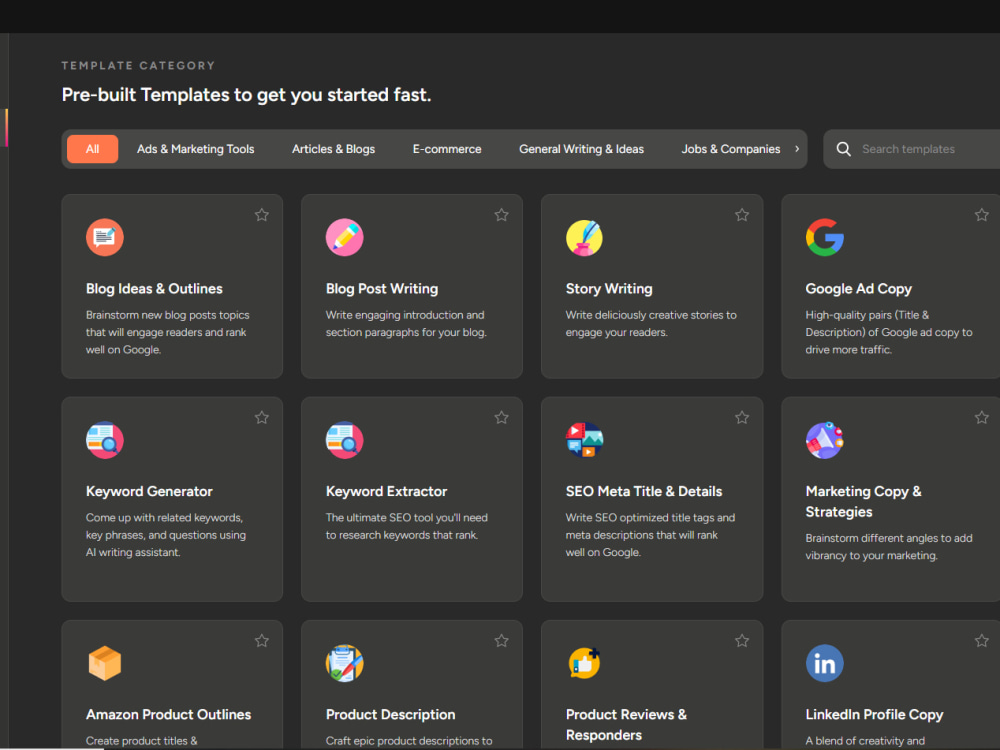
Task: Star the Keyword Extractor template
Action: pyautogui.click(x=501, y=418)
